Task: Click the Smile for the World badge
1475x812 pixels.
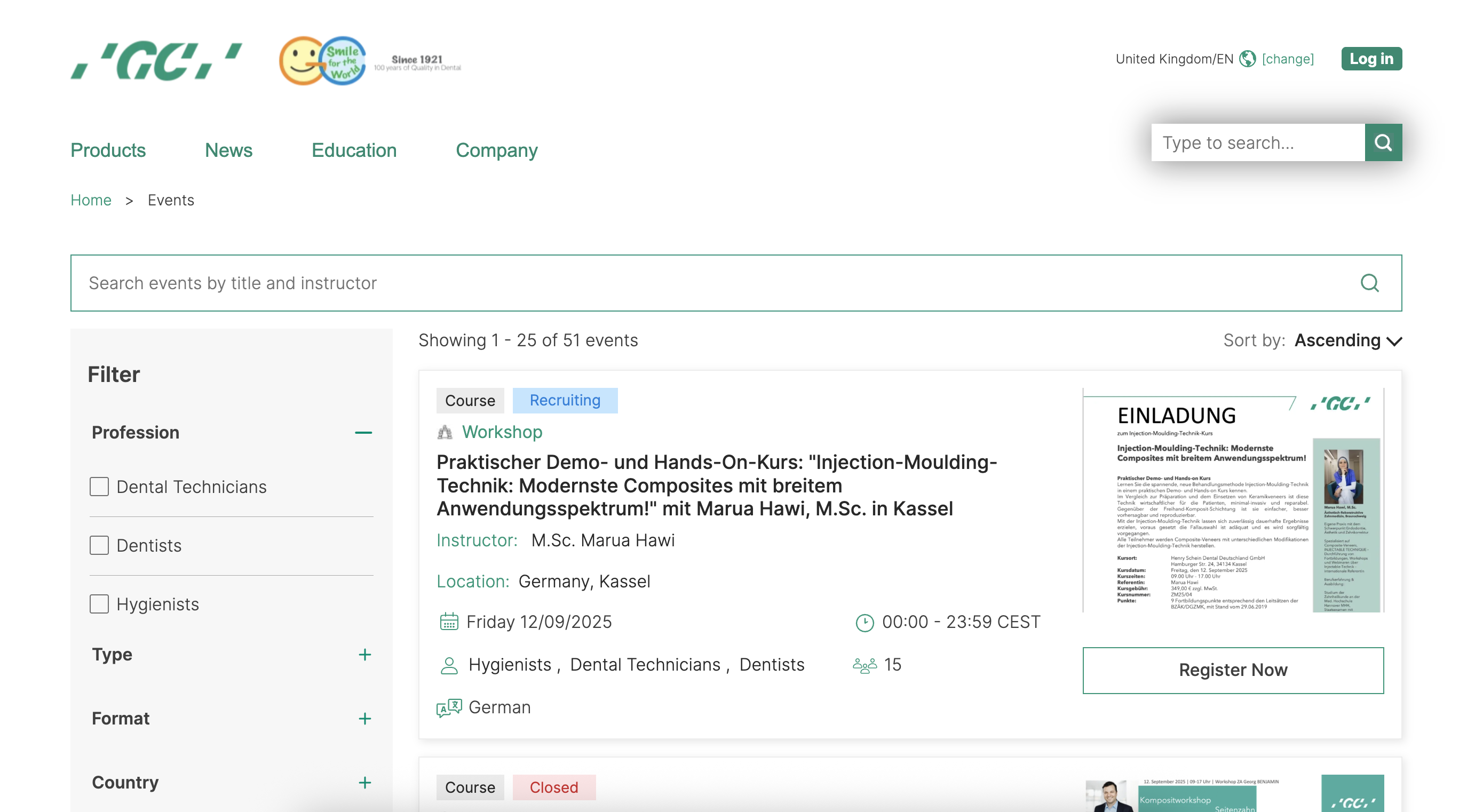Action: 322,60
